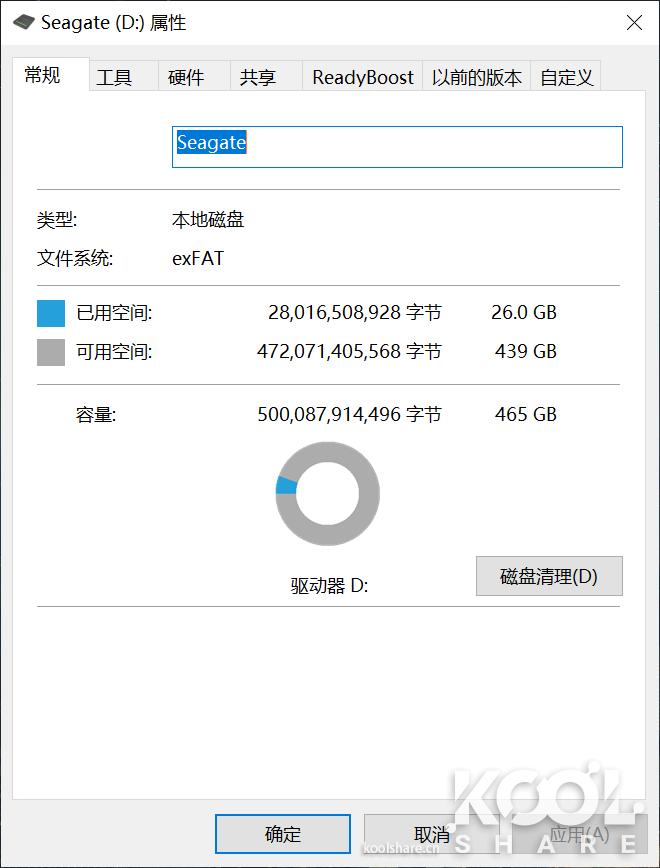
Task: Click the 驱动器 D: label
Action: [x=329, y=586]
